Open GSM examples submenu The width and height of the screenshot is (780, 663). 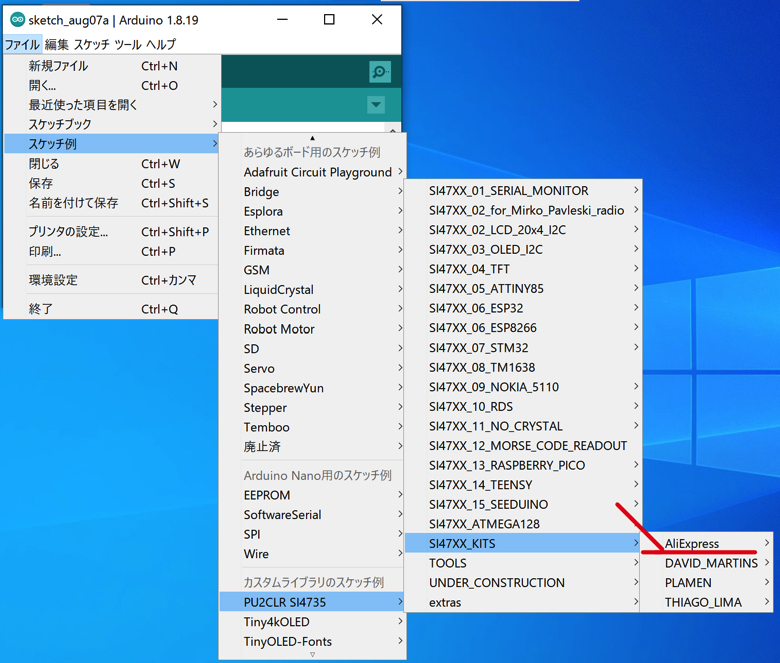[x=312, y=270]
